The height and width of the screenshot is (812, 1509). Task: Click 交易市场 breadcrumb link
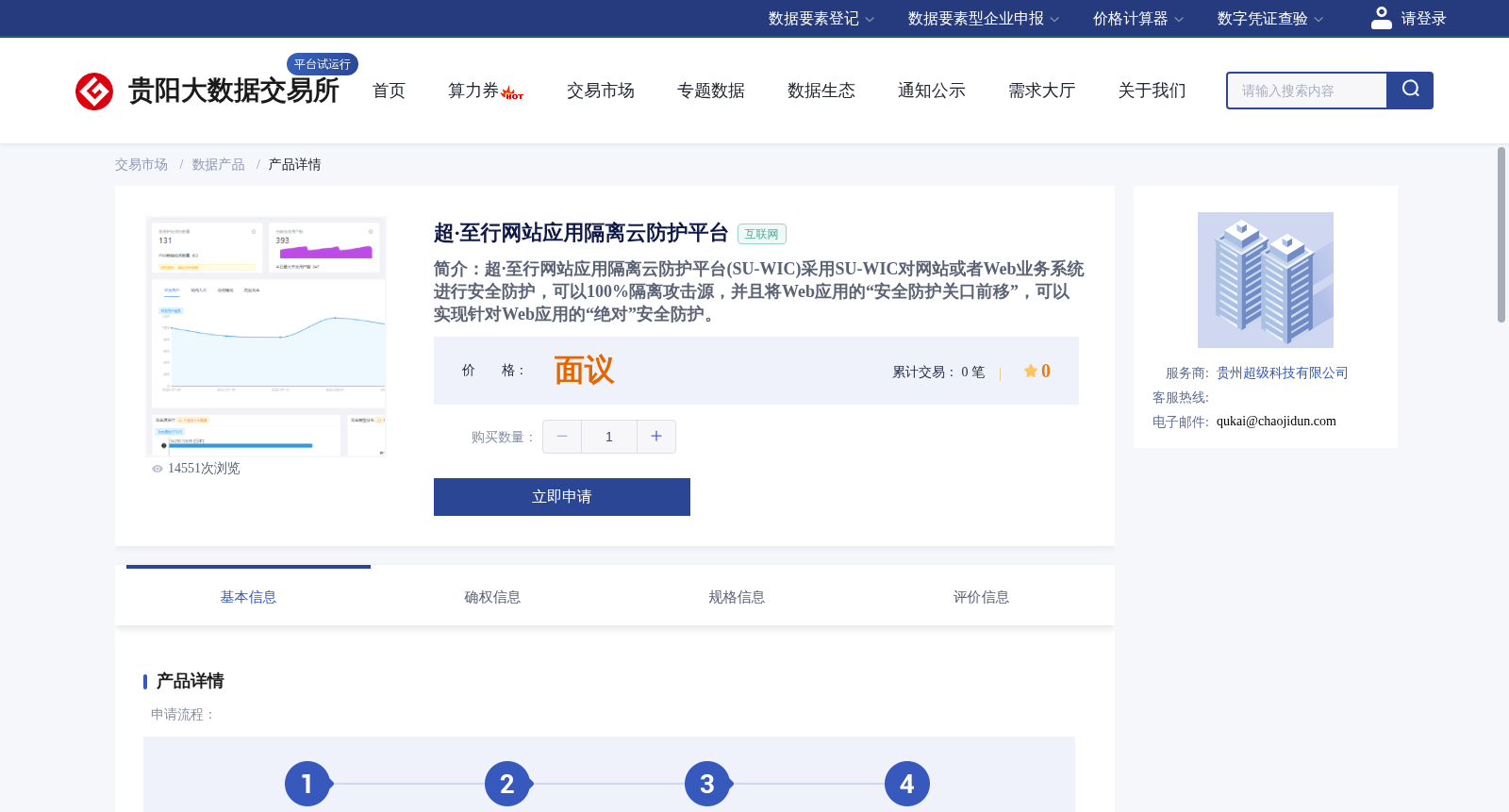click(x=141, y=165)
